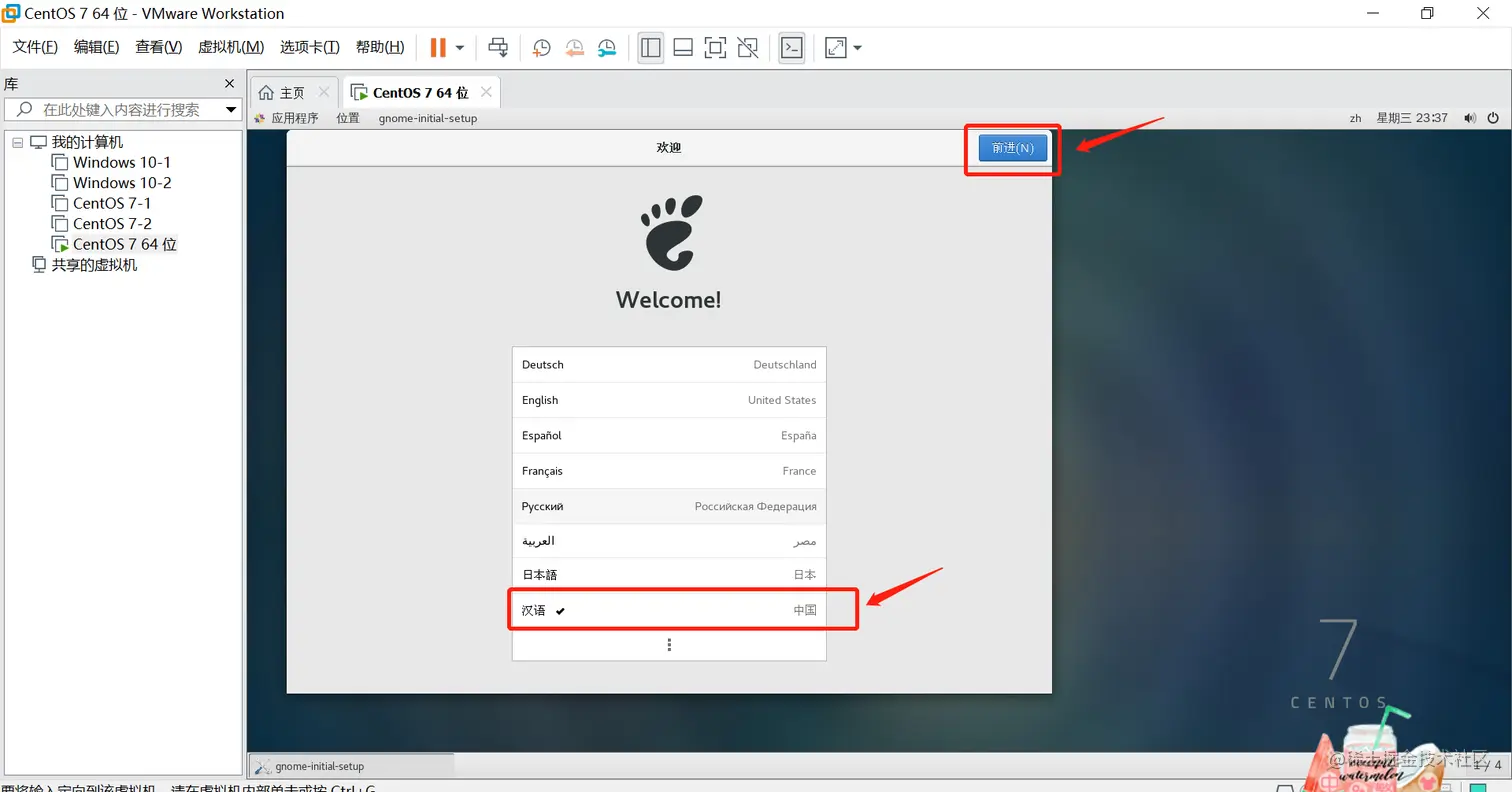
Task: Open the 帮助(H) menu
Action: 380,47
